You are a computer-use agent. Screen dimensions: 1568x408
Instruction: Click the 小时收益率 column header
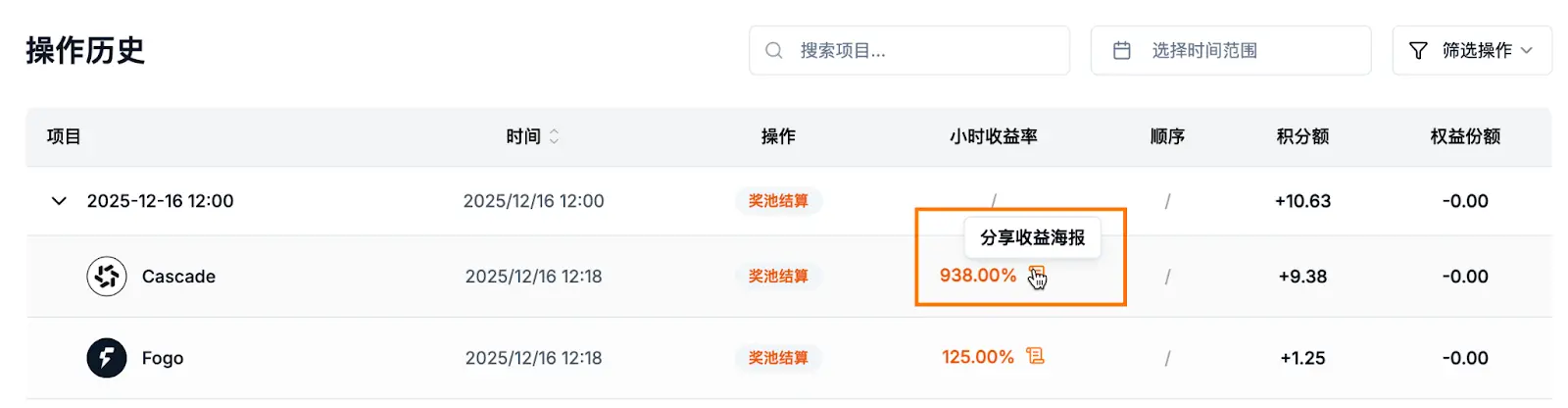993,136
